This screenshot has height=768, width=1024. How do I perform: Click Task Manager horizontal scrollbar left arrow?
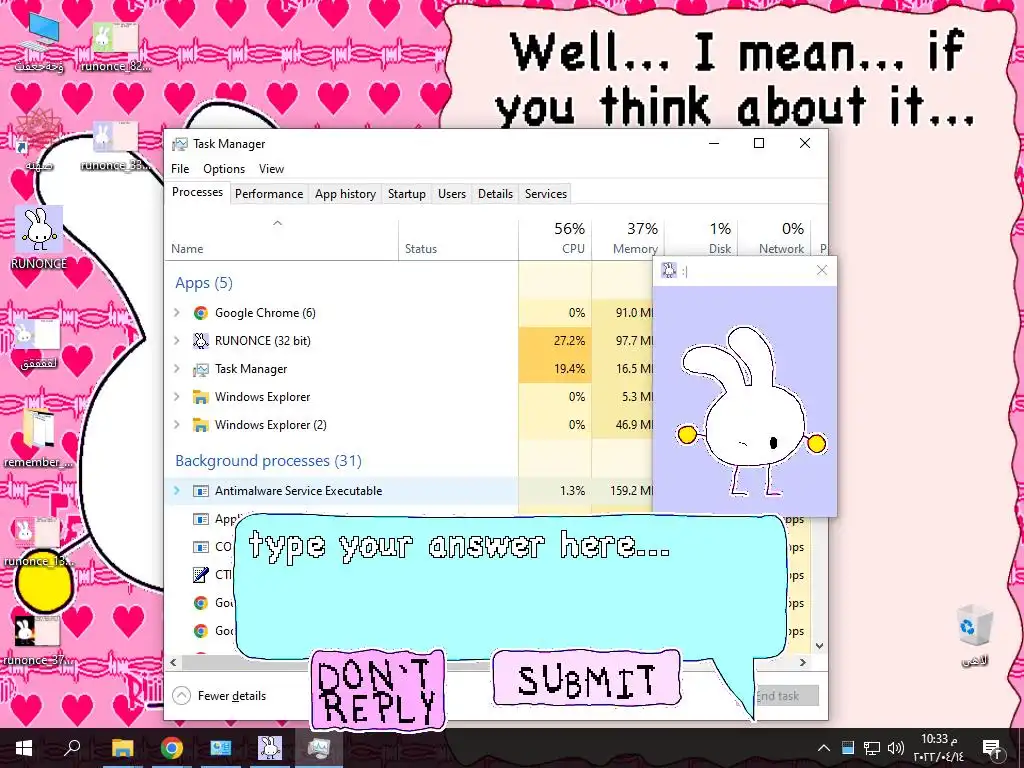(x=173, y=662)
